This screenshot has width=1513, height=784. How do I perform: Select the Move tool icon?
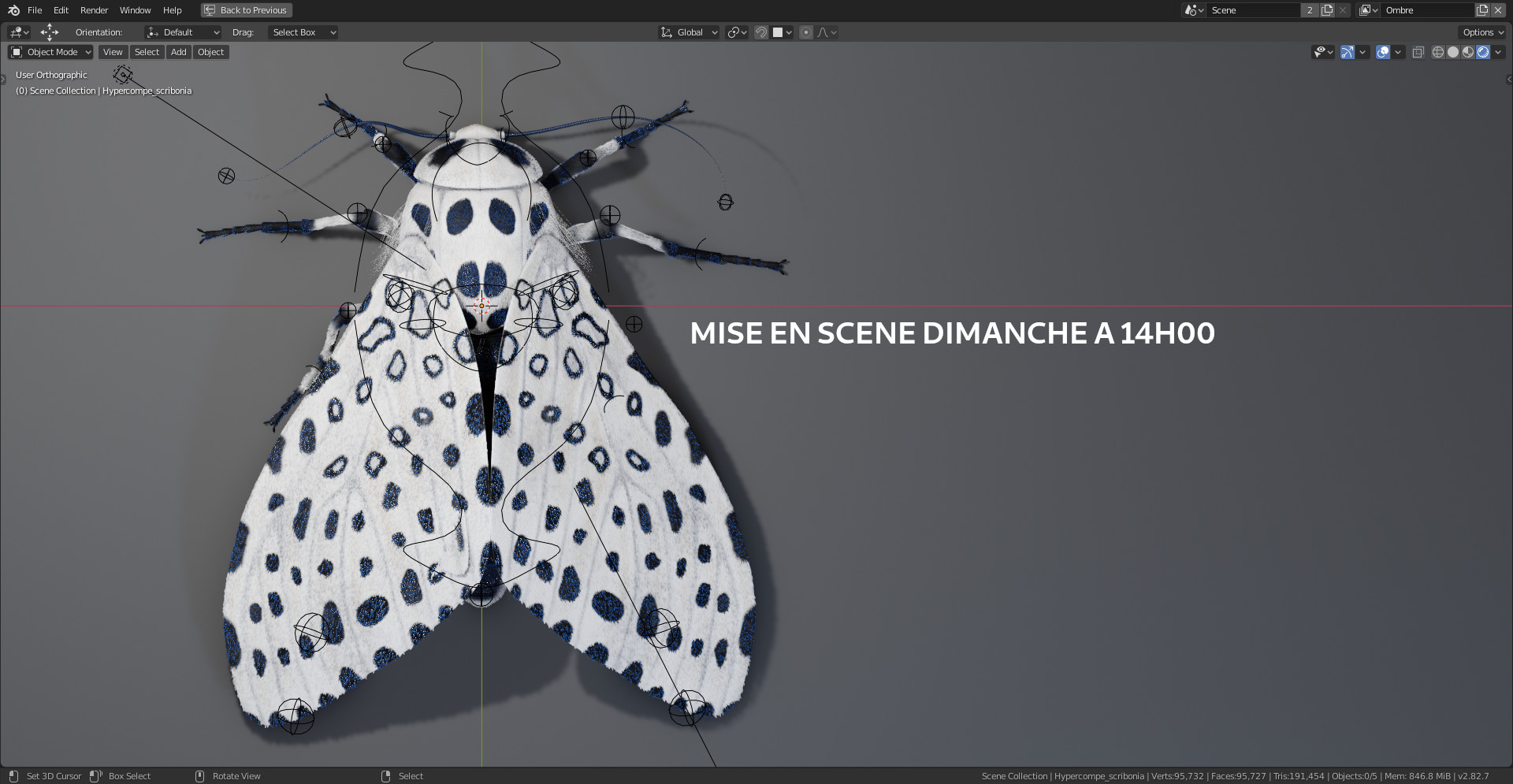50,32
